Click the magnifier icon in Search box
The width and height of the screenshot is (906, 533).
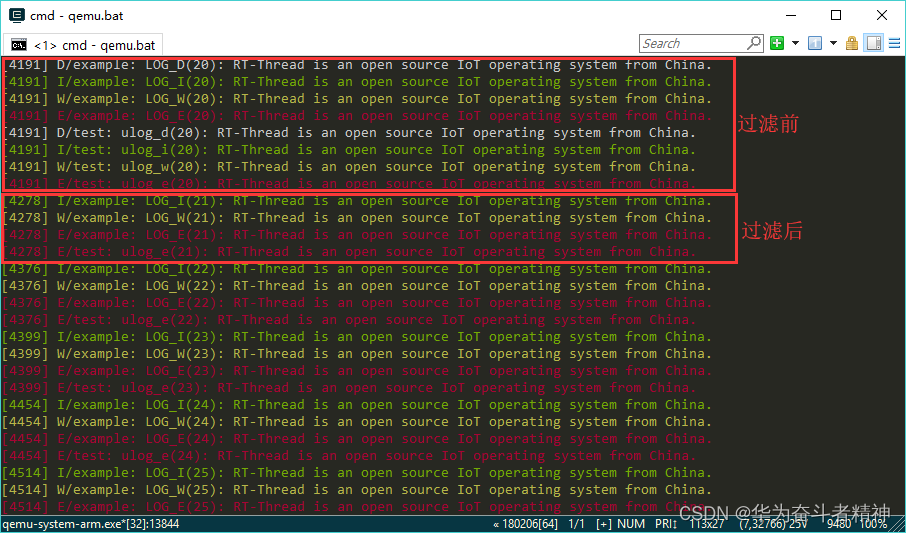point(754,43)
